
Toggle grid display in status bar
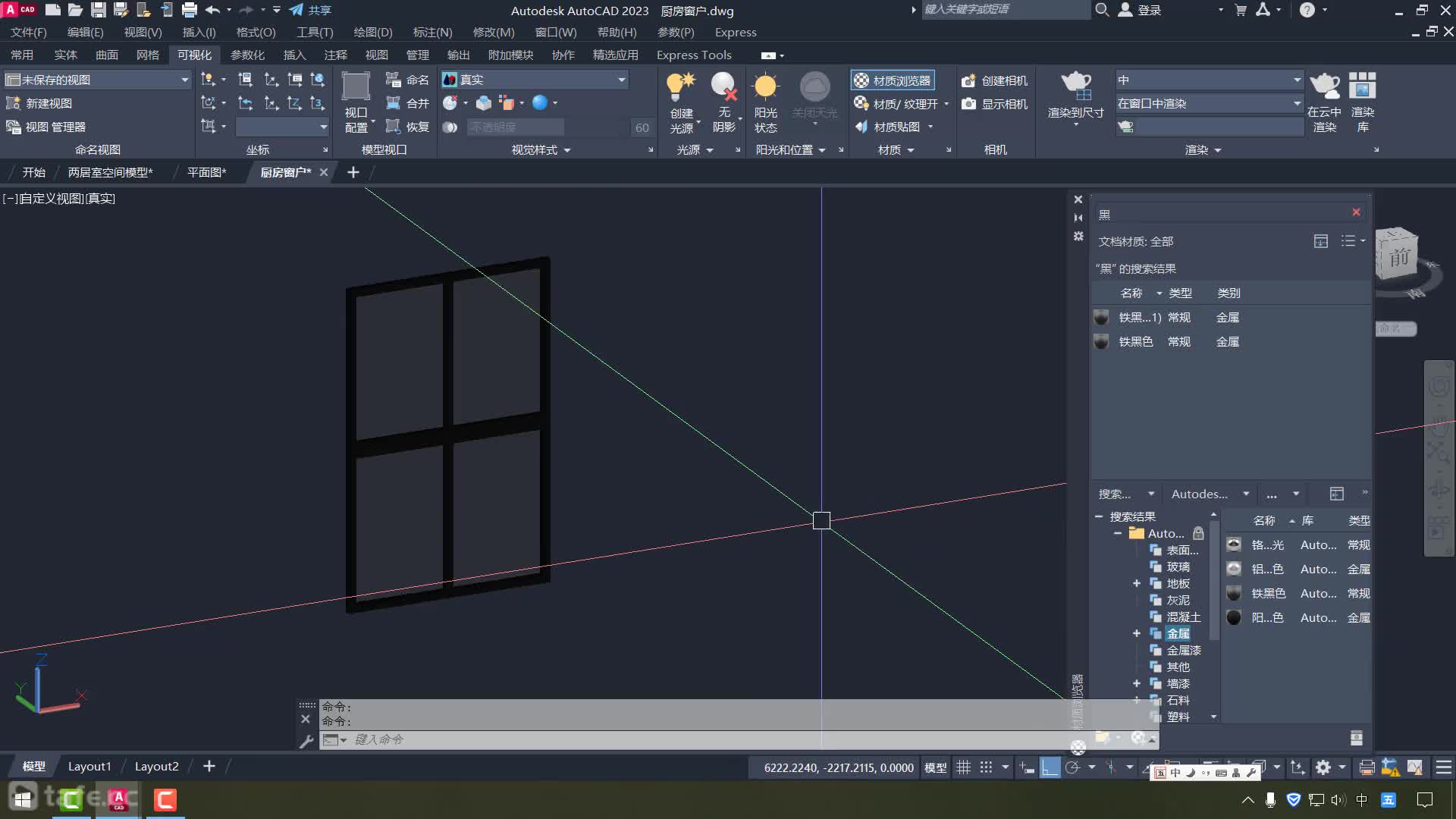963,767
